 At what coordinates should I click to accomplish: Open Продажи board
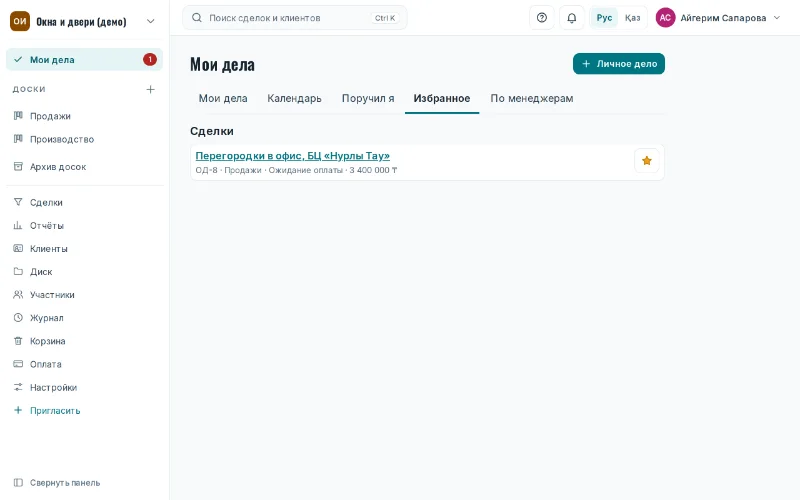click(x=84, y=116)
